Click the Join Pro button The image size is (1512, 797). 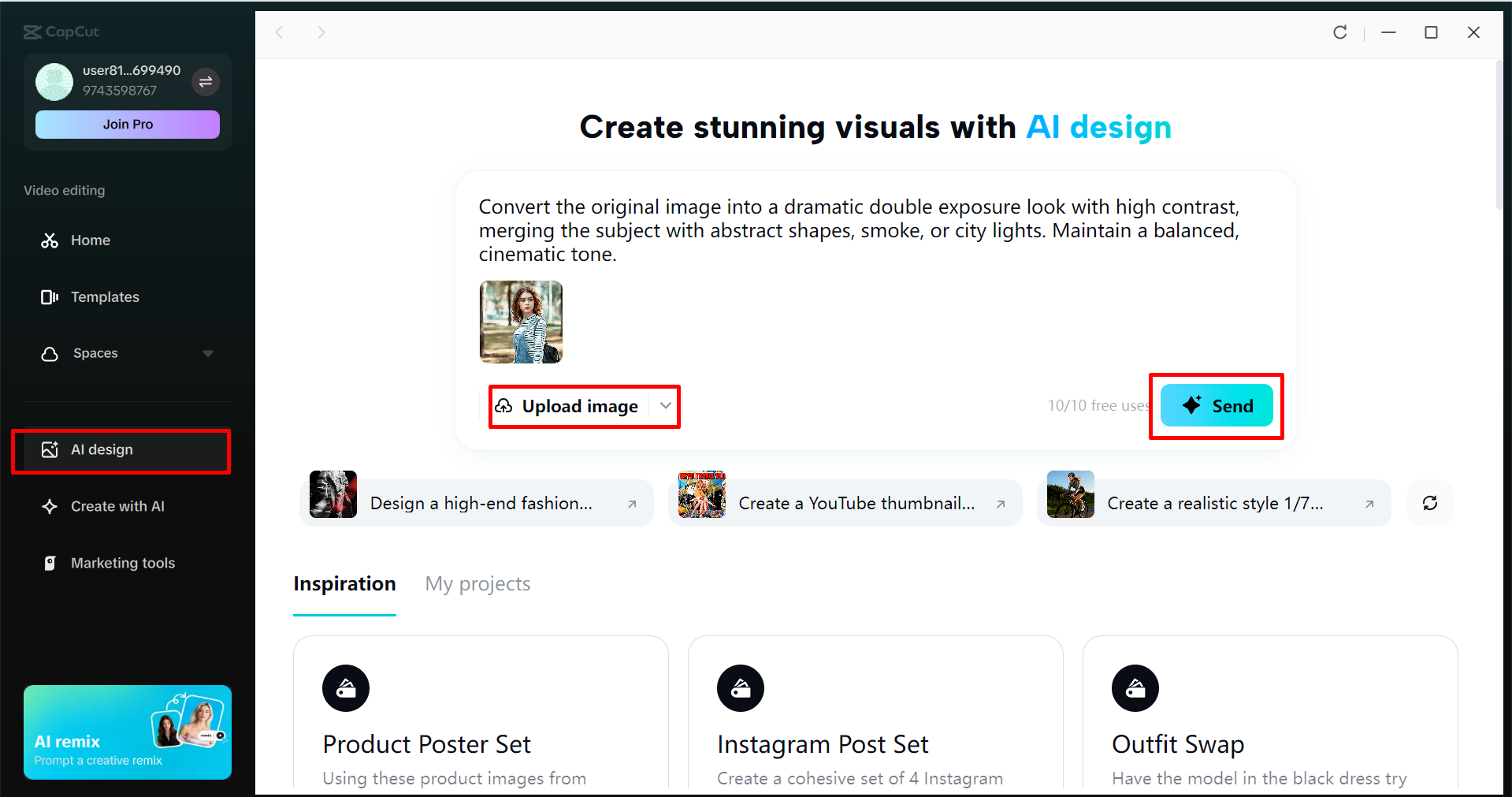(127, 124)
